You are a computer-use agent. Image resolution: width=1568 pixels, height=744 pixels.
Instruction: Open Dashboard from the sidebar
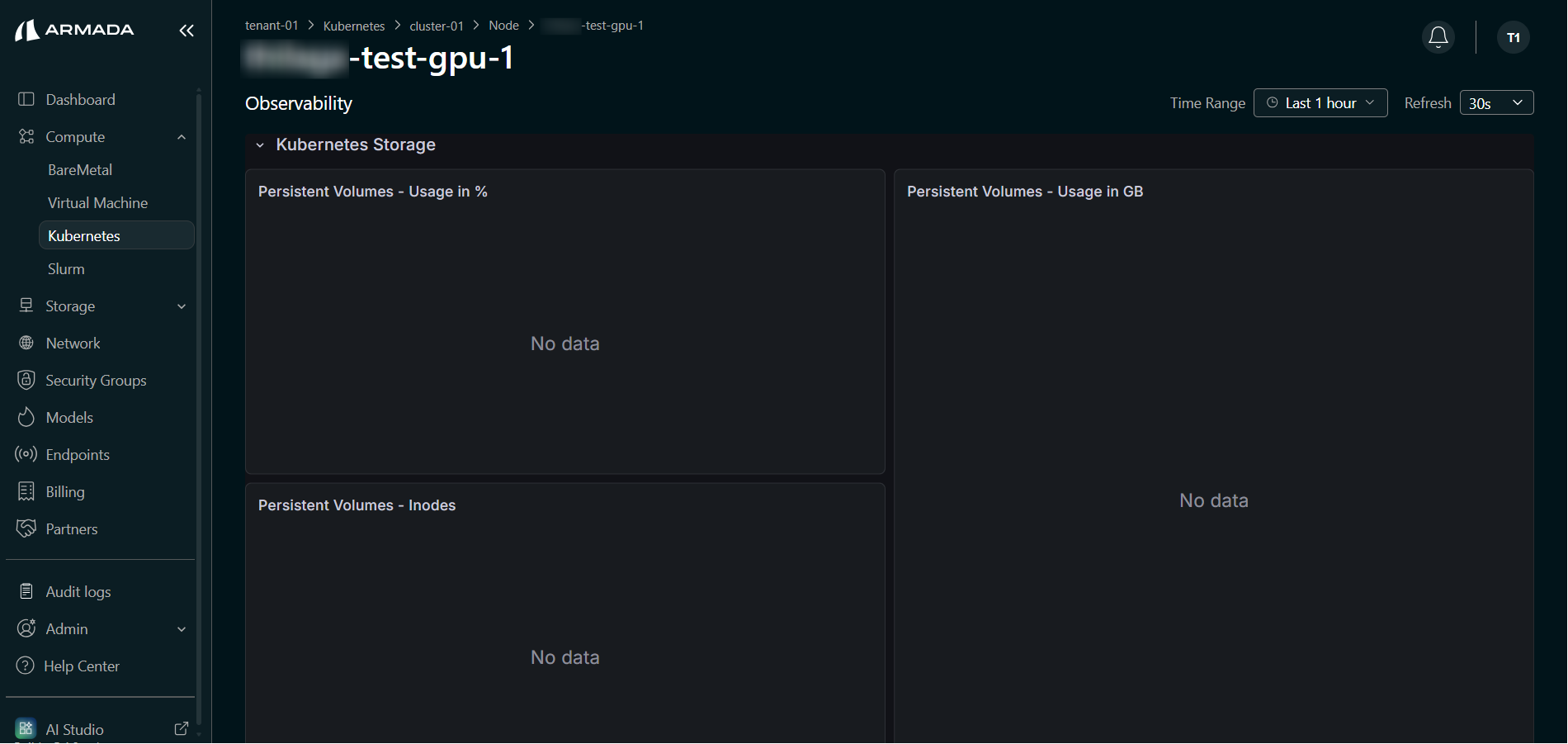pyautogui.click(x=80, y=99)
